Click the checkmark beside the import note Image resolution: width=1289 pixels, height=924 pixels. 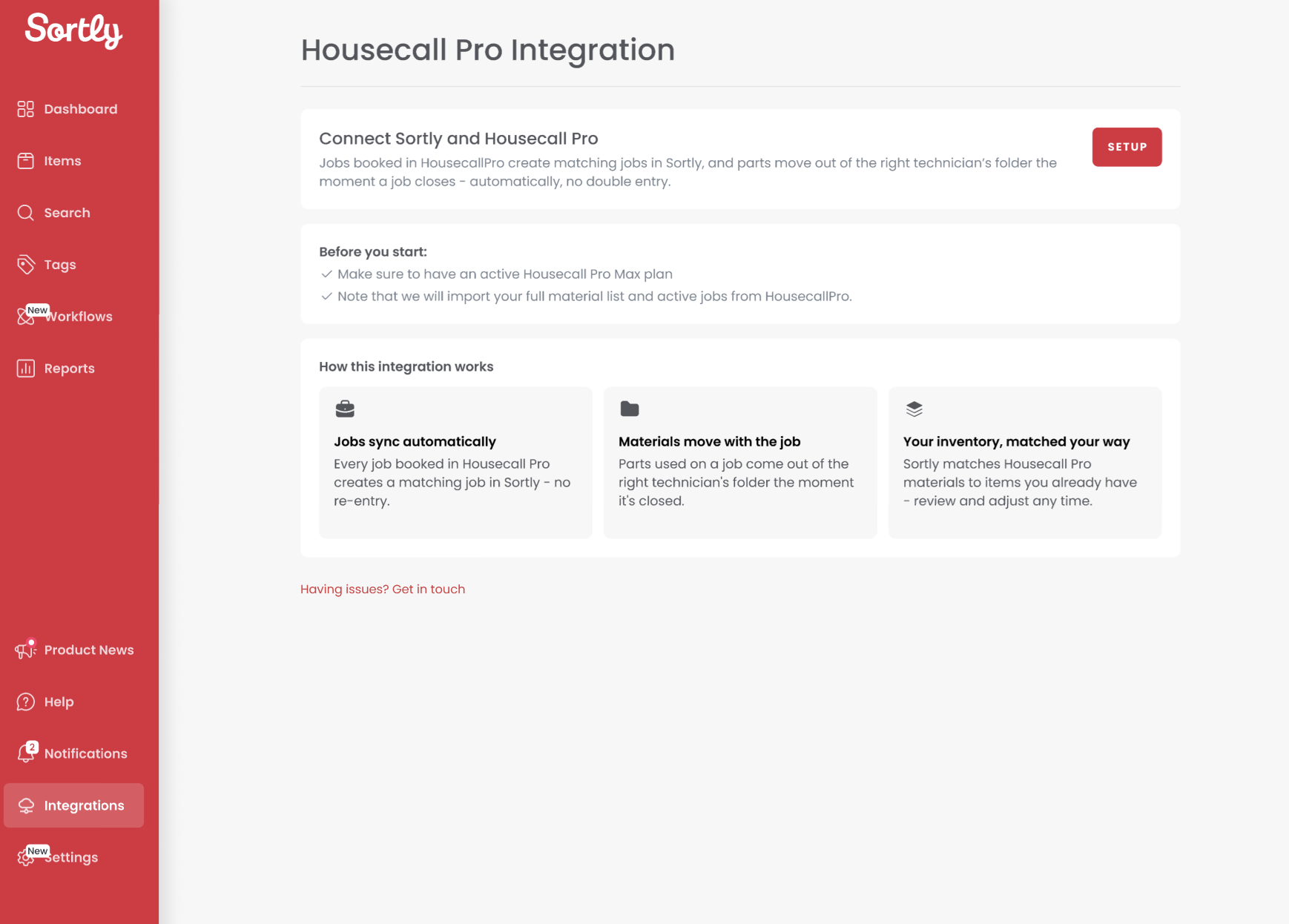tap(326, 296)
